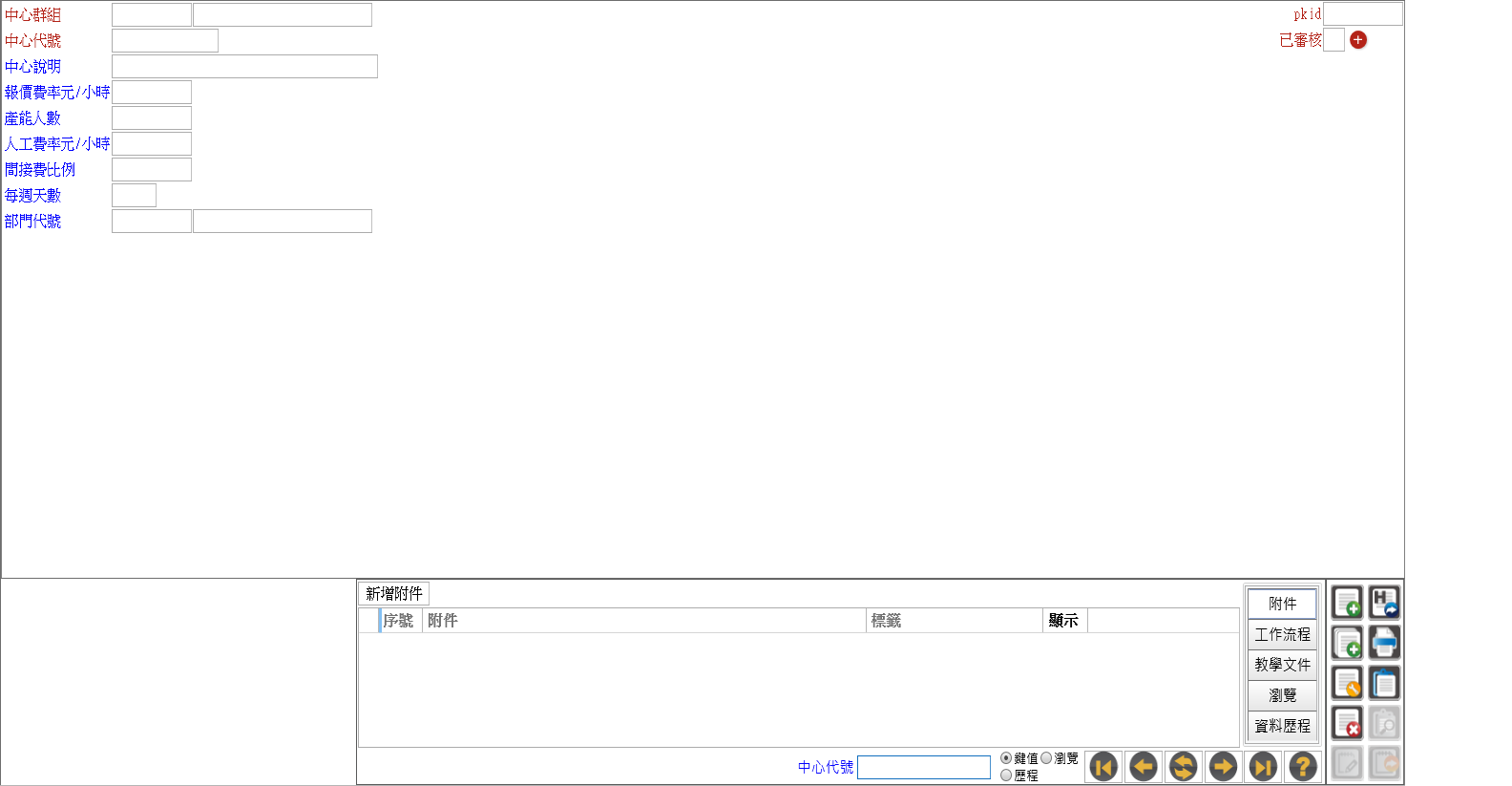Click the add new record icon
Viewport: 1512px width, 786px height.
click(x=1347, y=603)
